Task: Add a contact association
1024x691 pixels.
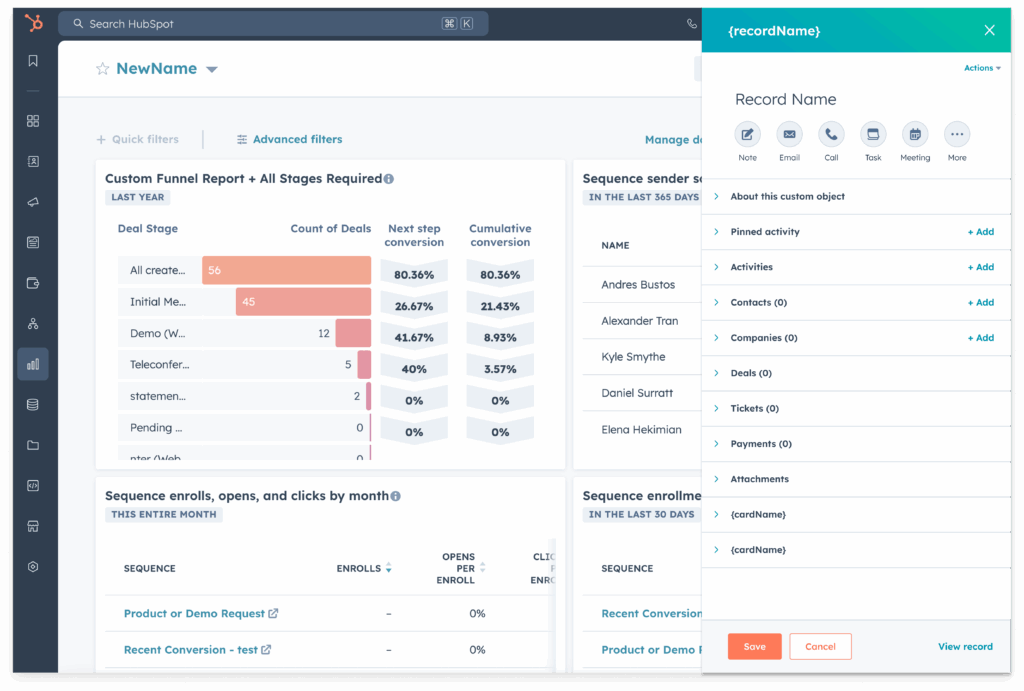Action: (981, 302)
